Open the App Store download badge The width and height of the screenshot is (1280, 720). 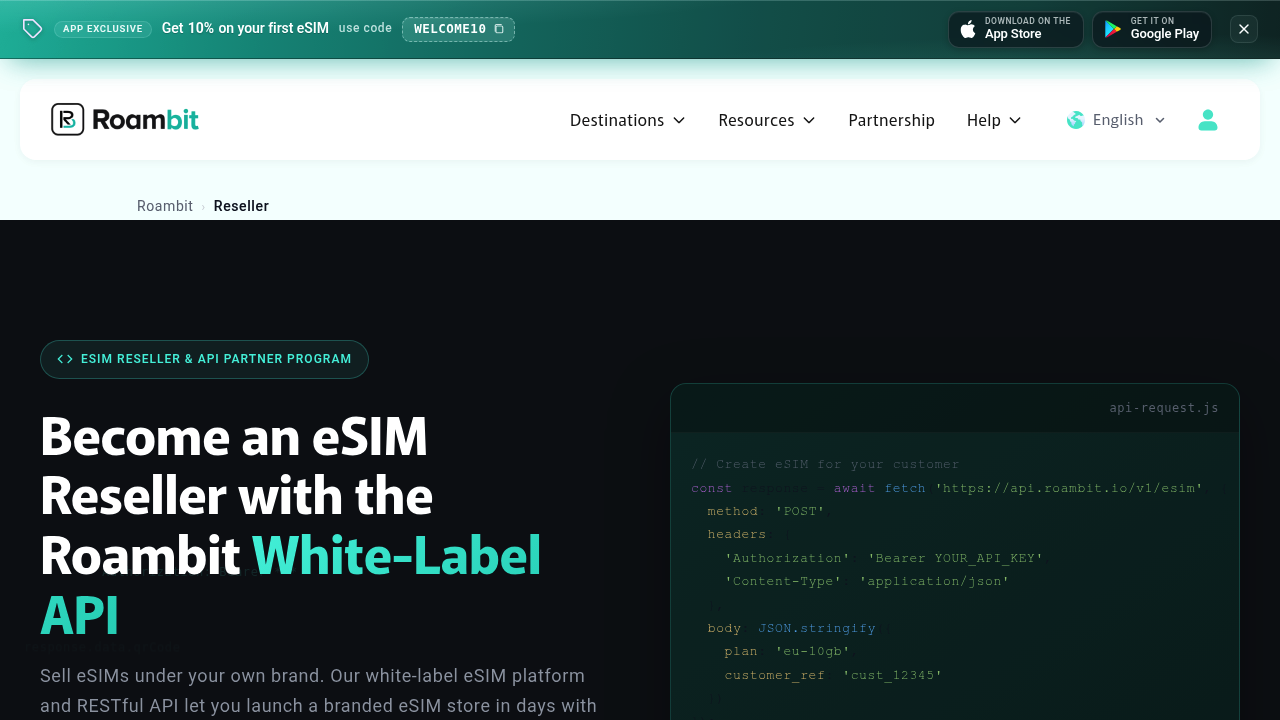point(1015,29)
